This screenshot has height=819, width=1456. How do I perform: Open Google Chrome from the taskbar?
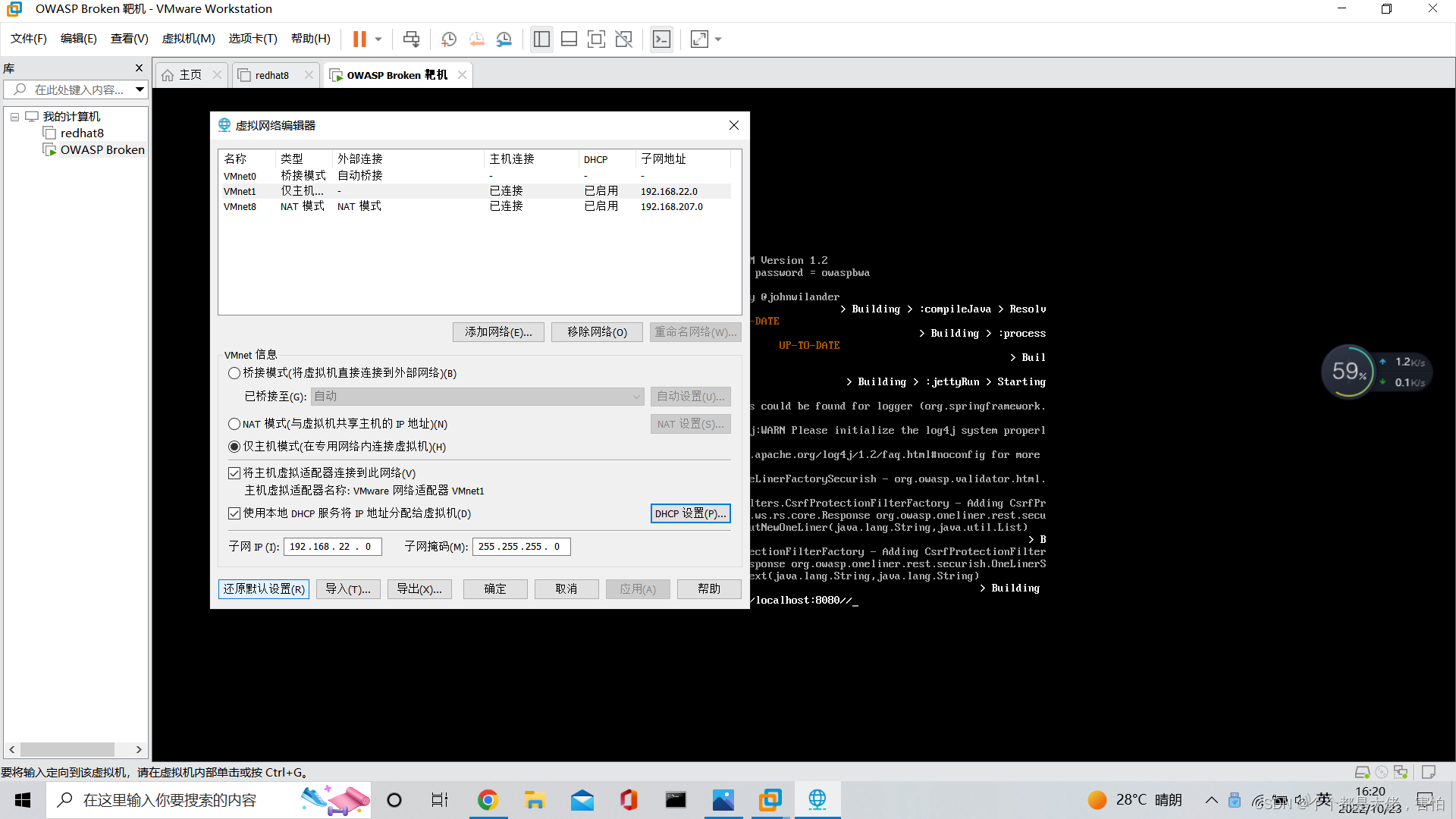click(488, 800)
